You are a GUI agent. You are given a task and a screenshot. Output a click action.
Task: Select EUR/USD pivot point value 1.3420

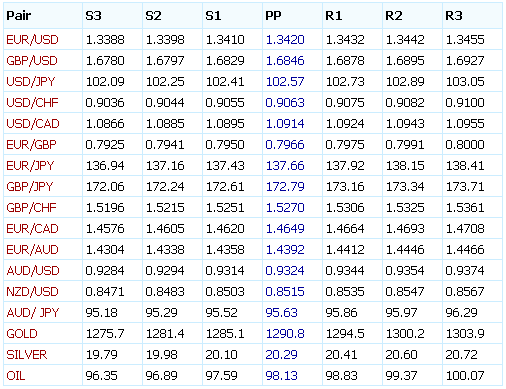[285, 40]
